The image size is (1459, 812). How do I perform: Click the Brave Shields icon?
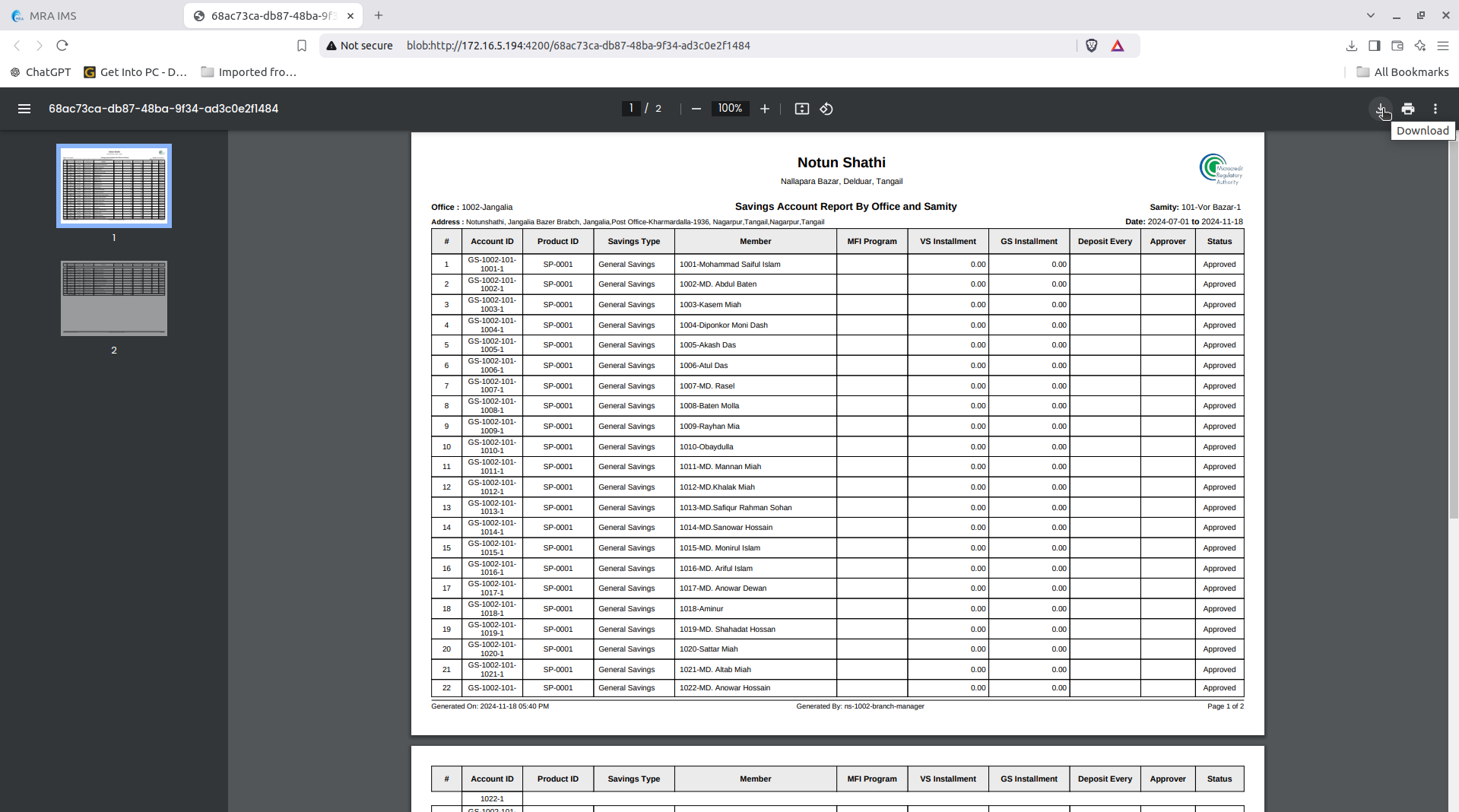click(x=1092, y=46)
